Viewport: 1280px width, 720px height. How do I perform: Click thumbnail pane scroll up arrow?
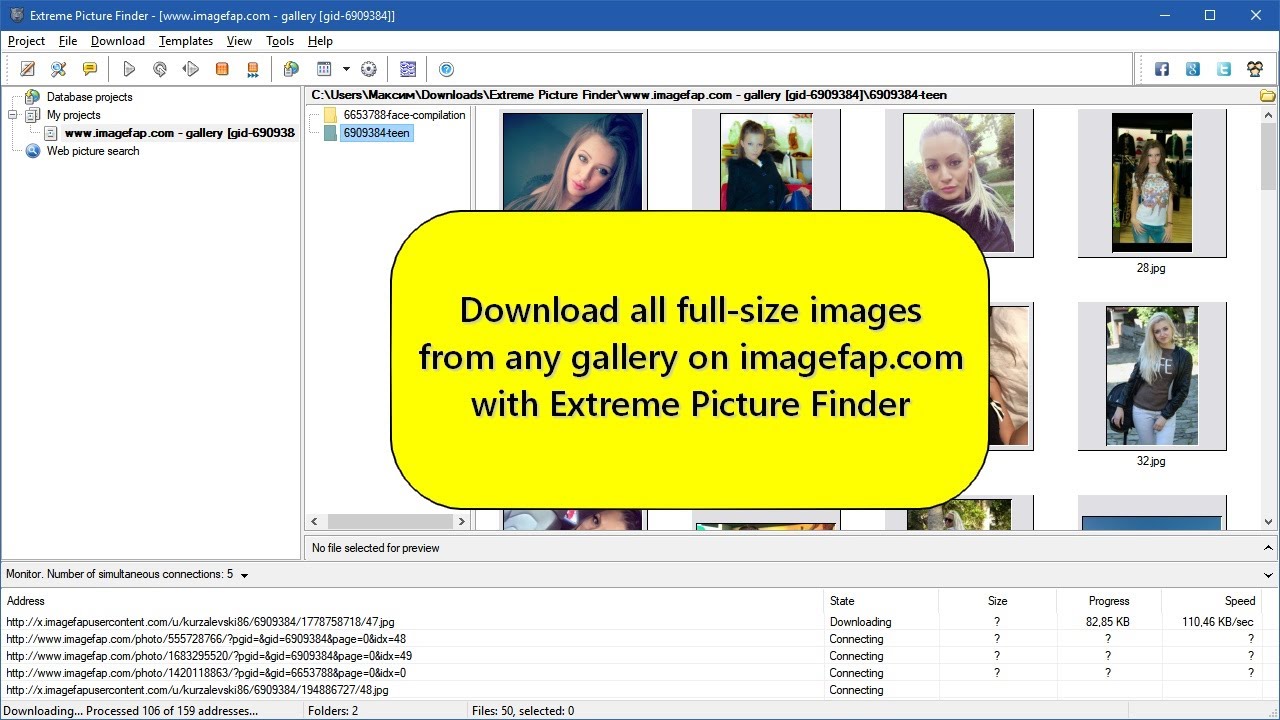(1268, 116)
